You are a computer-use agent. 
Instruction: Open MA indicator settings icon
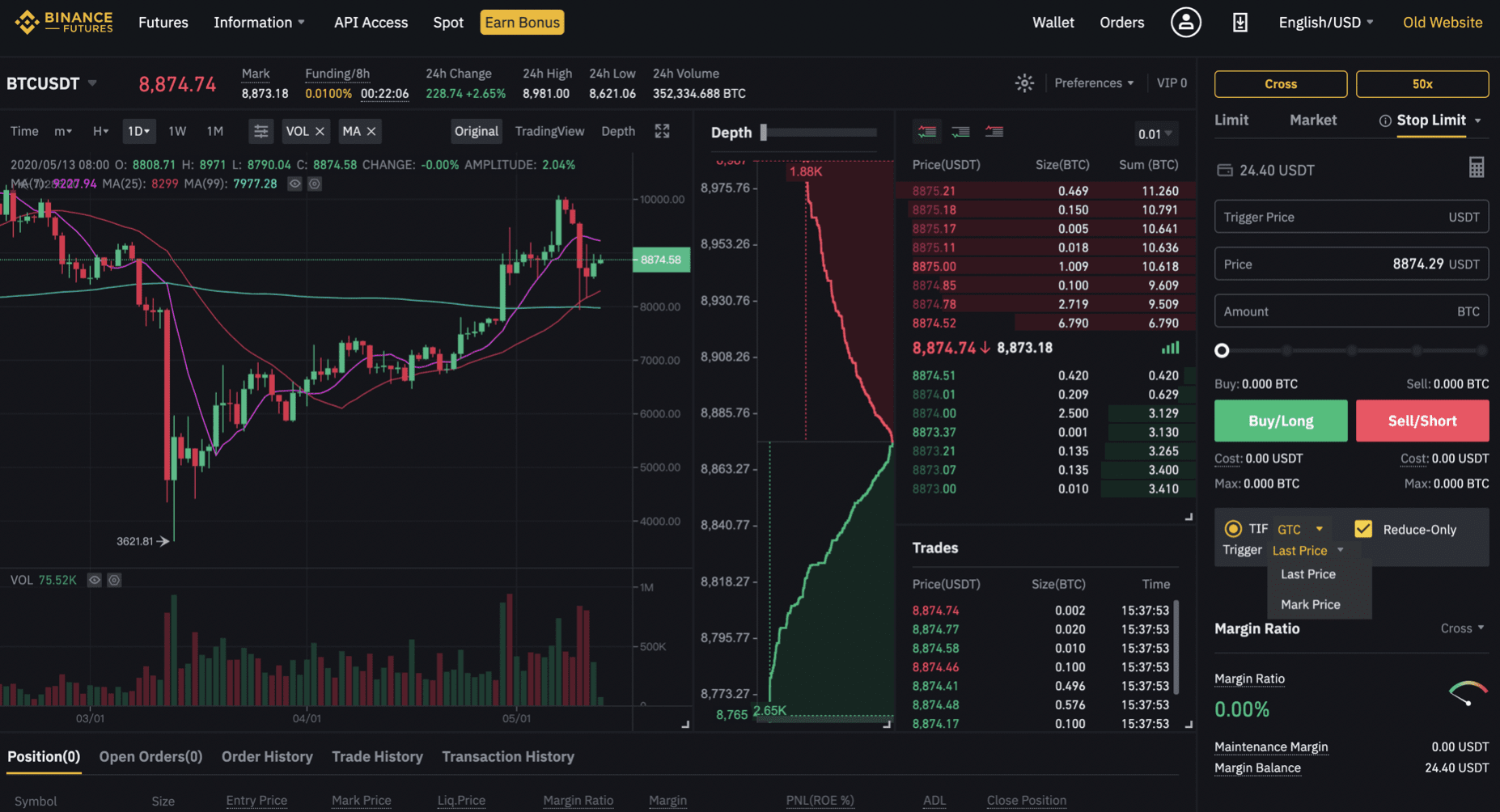315,184
